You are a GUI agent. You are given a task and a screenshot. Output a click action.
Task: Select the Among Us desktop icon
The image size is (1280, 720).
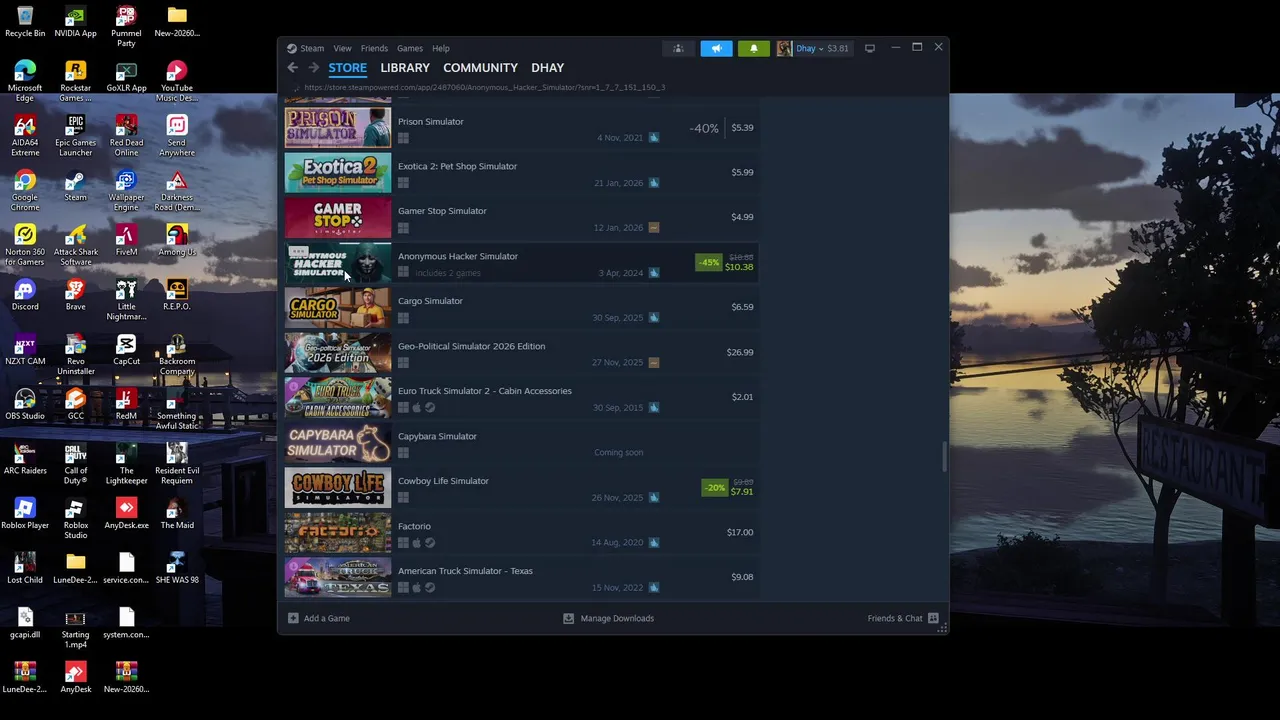click(x=177, y=240)
